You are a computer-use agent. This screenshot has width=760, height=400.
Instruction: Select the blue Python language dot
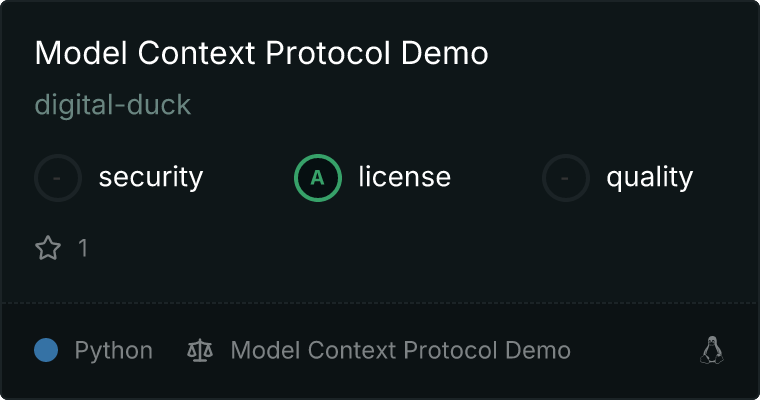click(46, 350)
